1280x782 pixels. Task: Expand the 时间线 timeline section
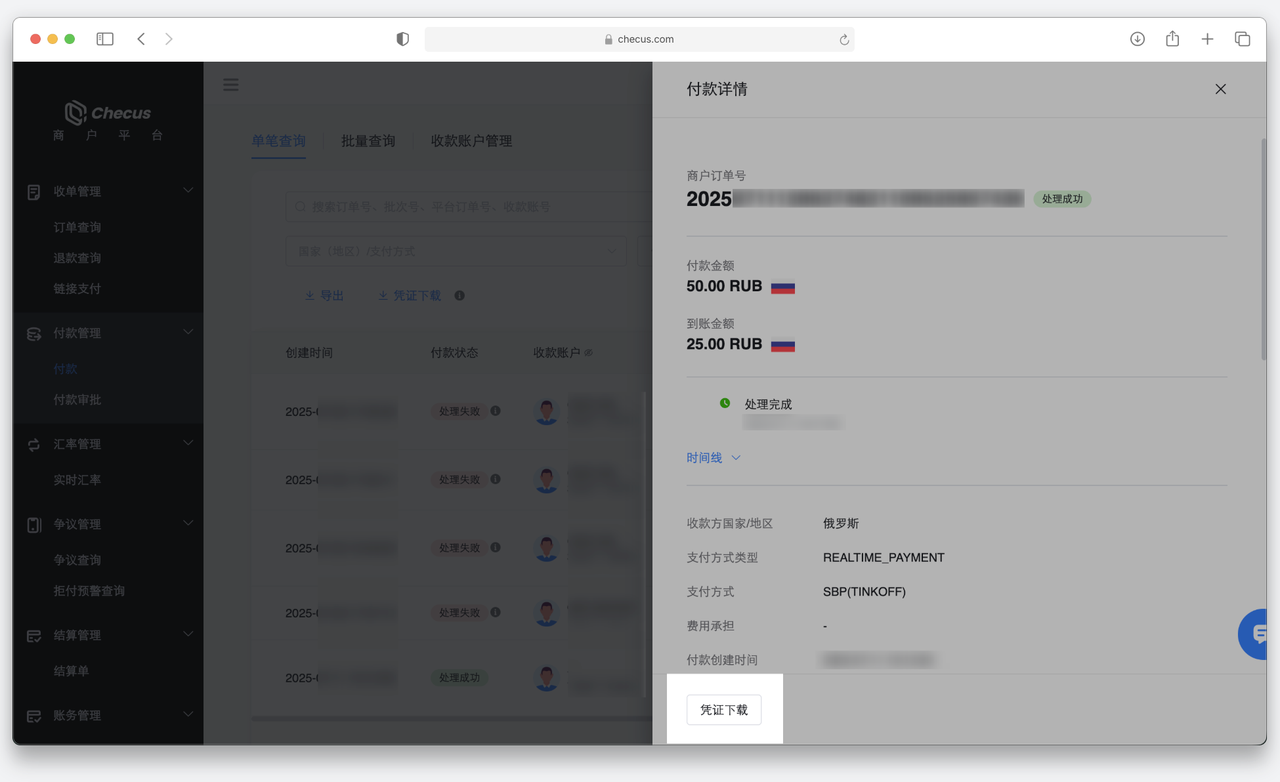[713, 458]
